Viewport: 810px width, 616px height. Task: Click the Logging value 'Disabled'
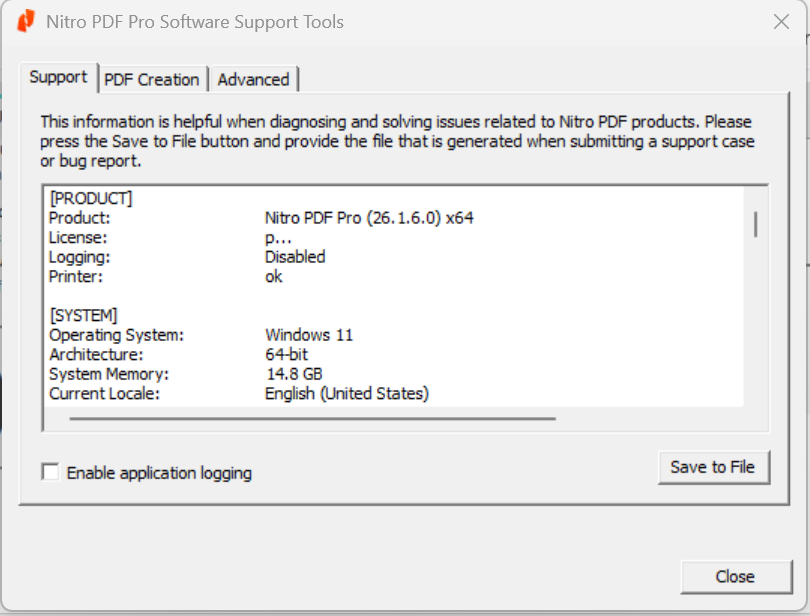[x=295, y=257]
